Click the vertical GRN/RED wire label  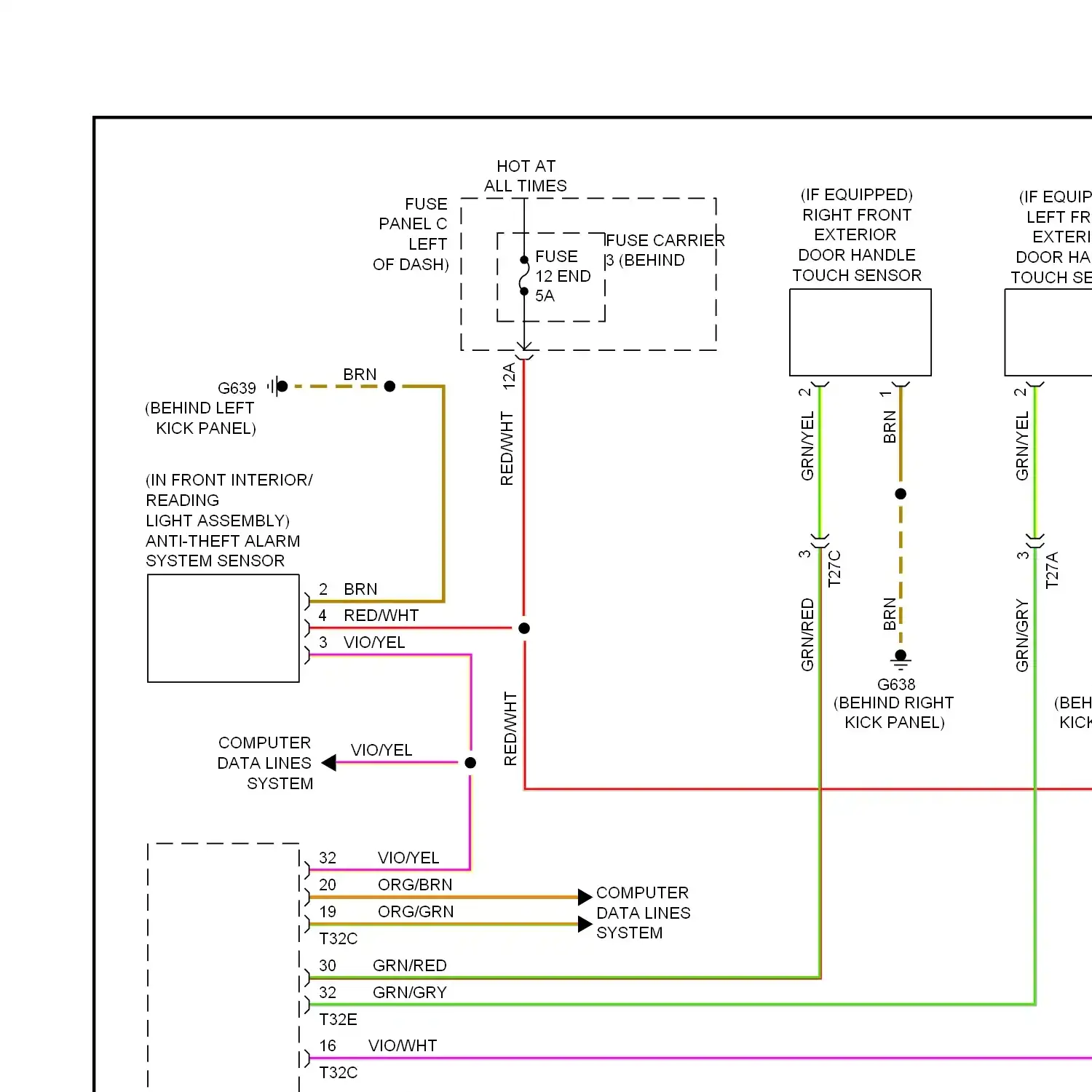click(x=807, y=635)
